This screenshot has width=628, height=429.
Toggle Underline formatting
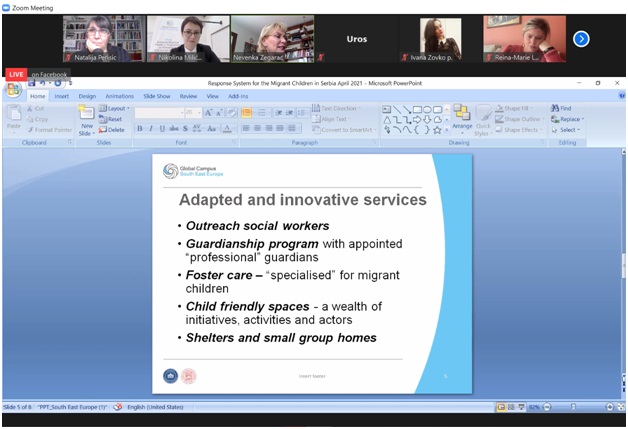[x=161, y=128]
